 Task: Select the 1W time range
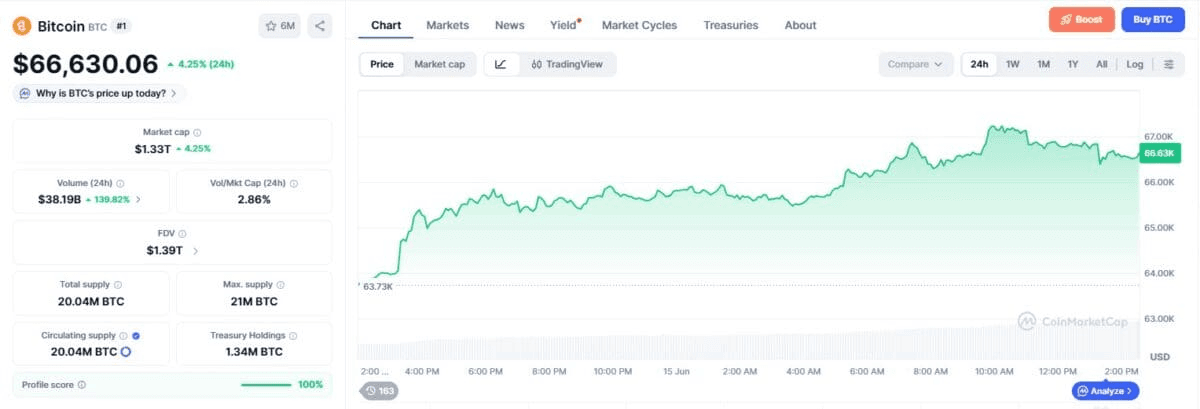(1013, 64)
